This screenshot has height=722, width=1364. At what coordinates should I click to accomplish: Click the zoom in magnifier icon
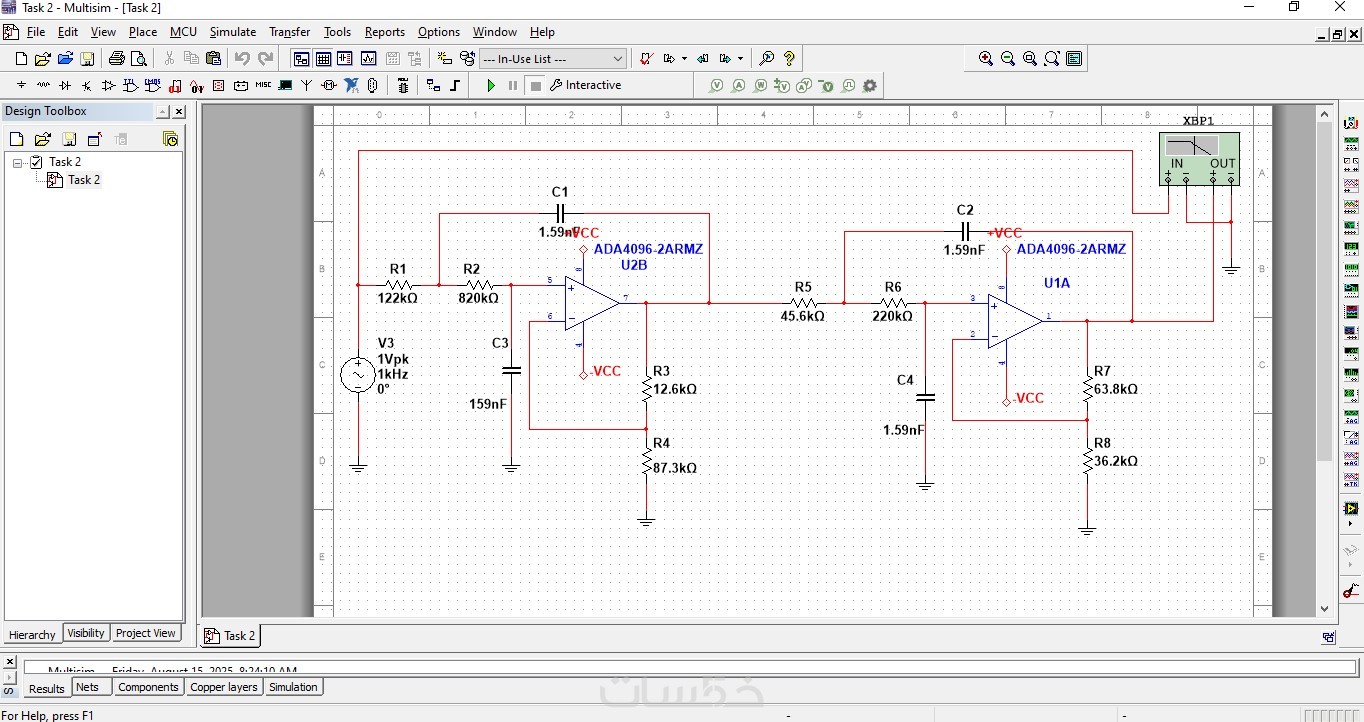[x=986, y=59]
